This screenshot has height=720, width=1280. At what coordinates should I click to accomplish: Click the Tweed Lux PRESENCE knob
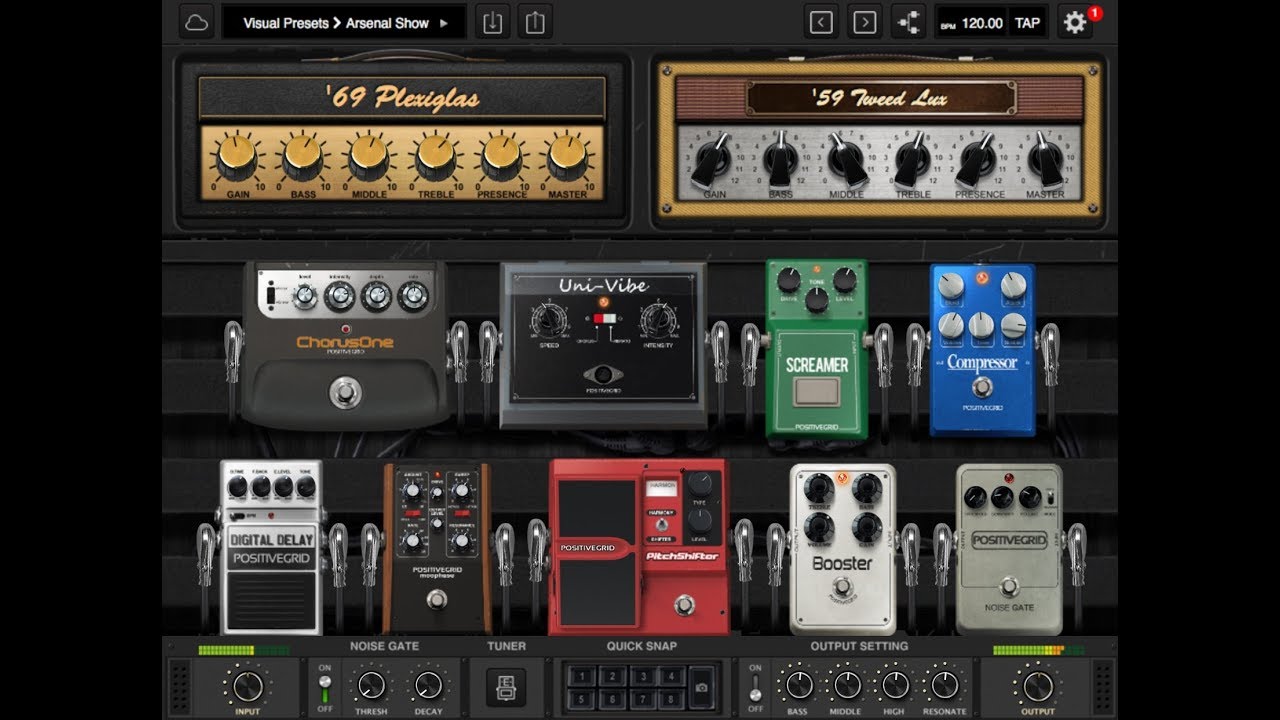coord(978,158)
